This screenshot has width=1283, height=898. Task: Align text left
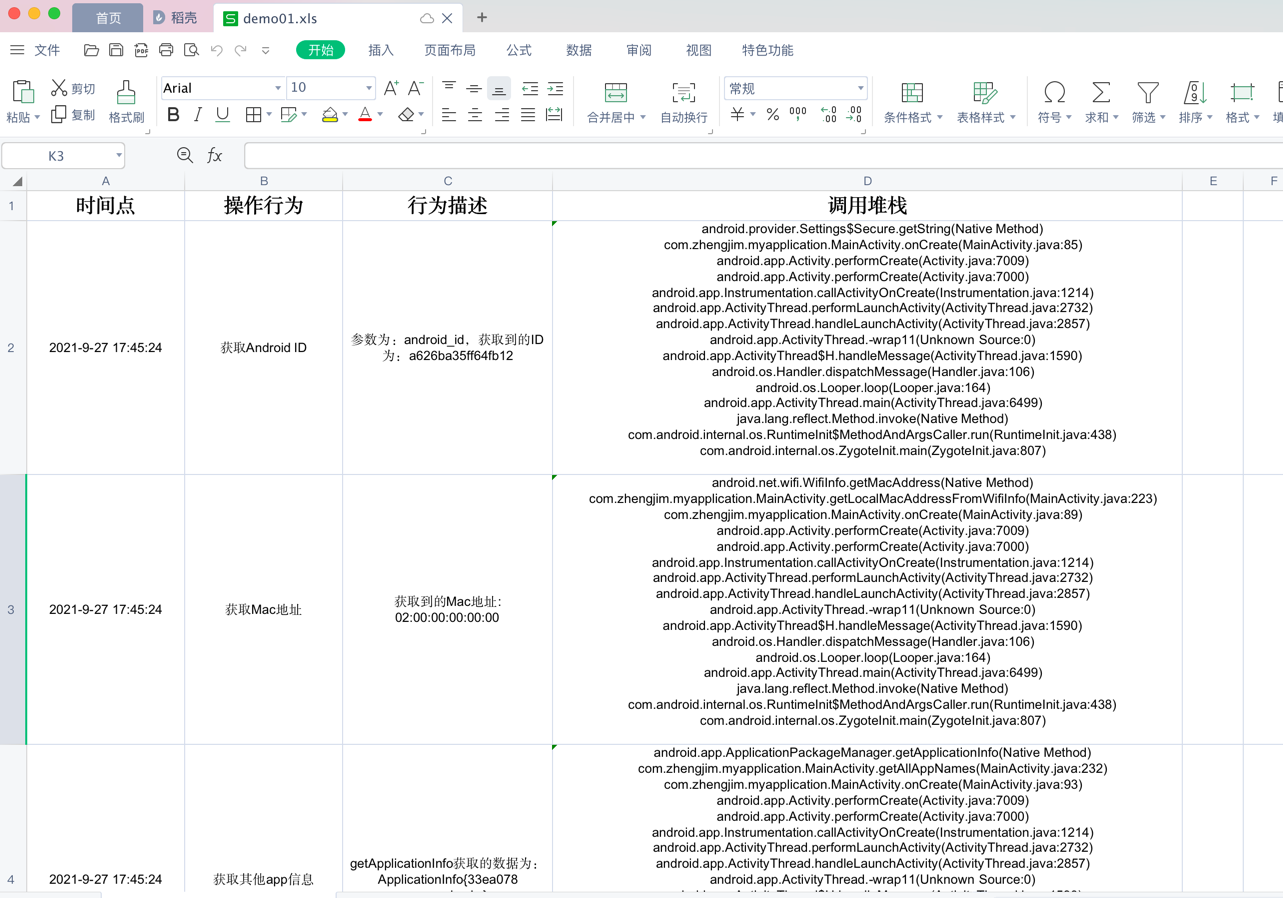(449, 116)
